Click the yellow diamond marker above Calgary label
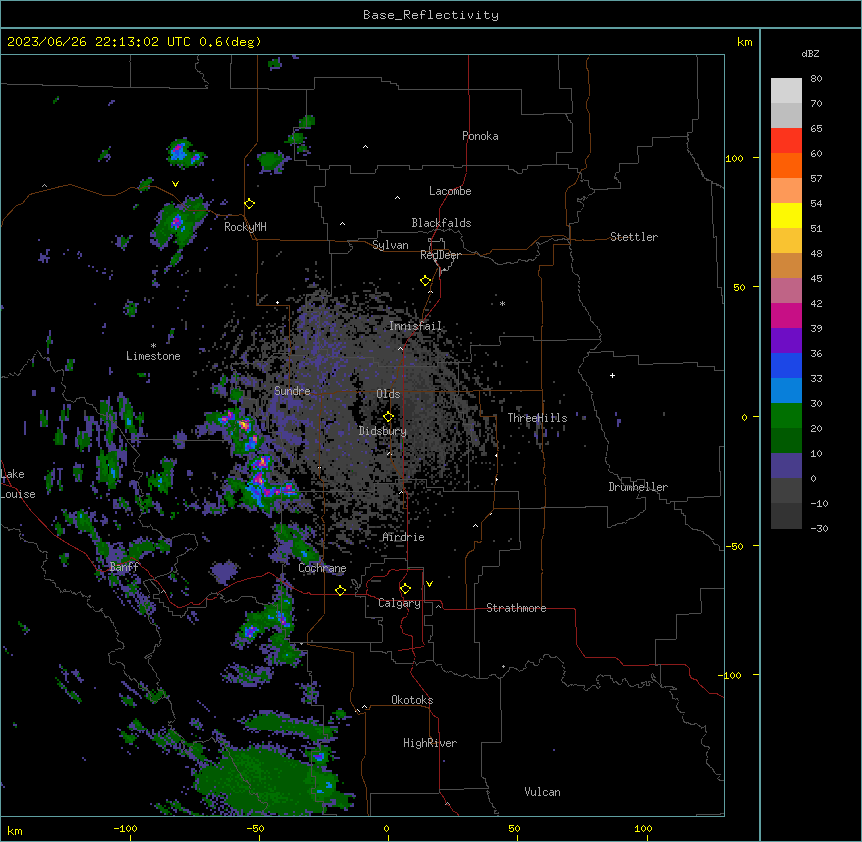This screenshot has width=862, height=842. tap(405, 589)
